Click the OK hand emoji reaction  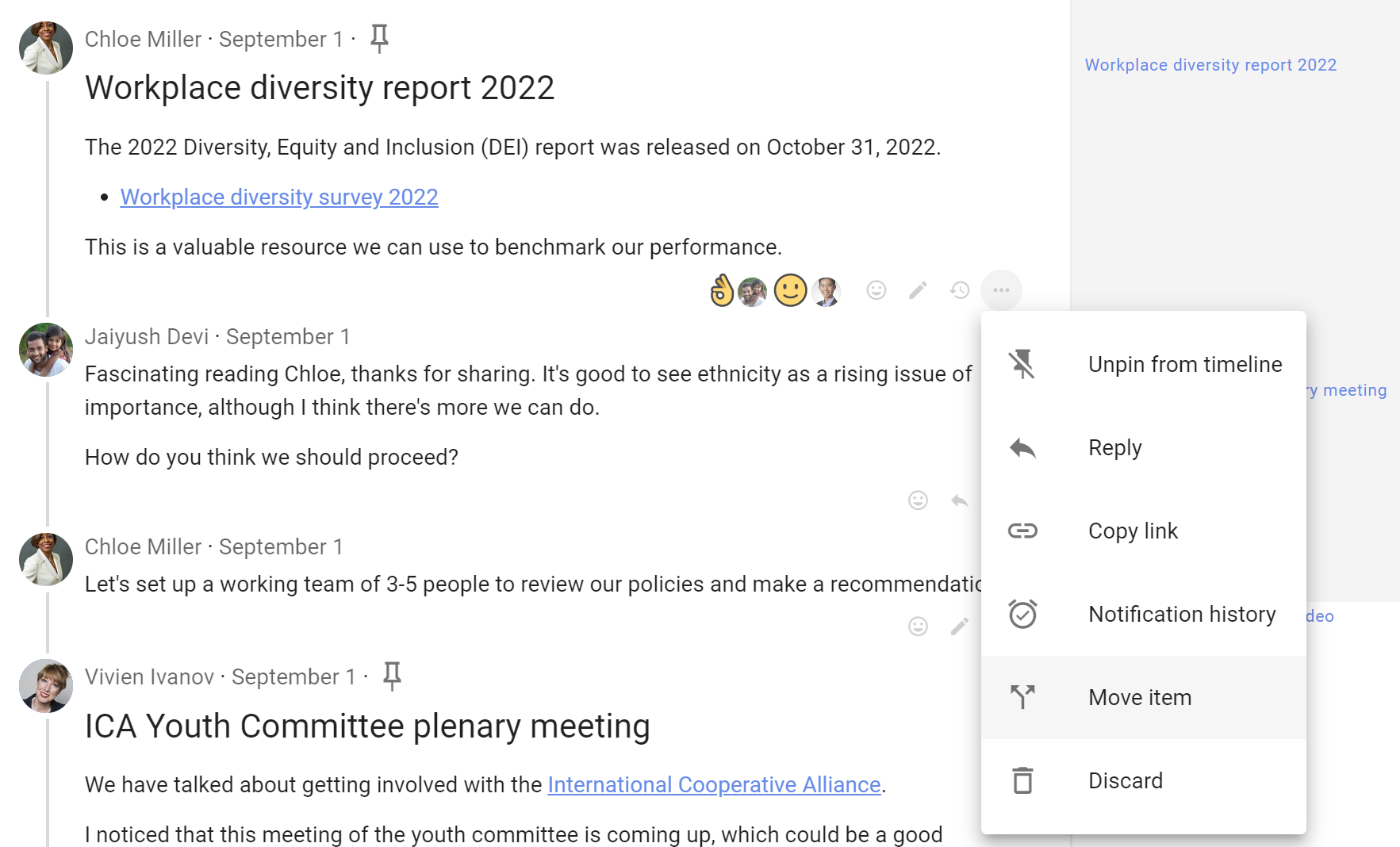tap(722, 290)
